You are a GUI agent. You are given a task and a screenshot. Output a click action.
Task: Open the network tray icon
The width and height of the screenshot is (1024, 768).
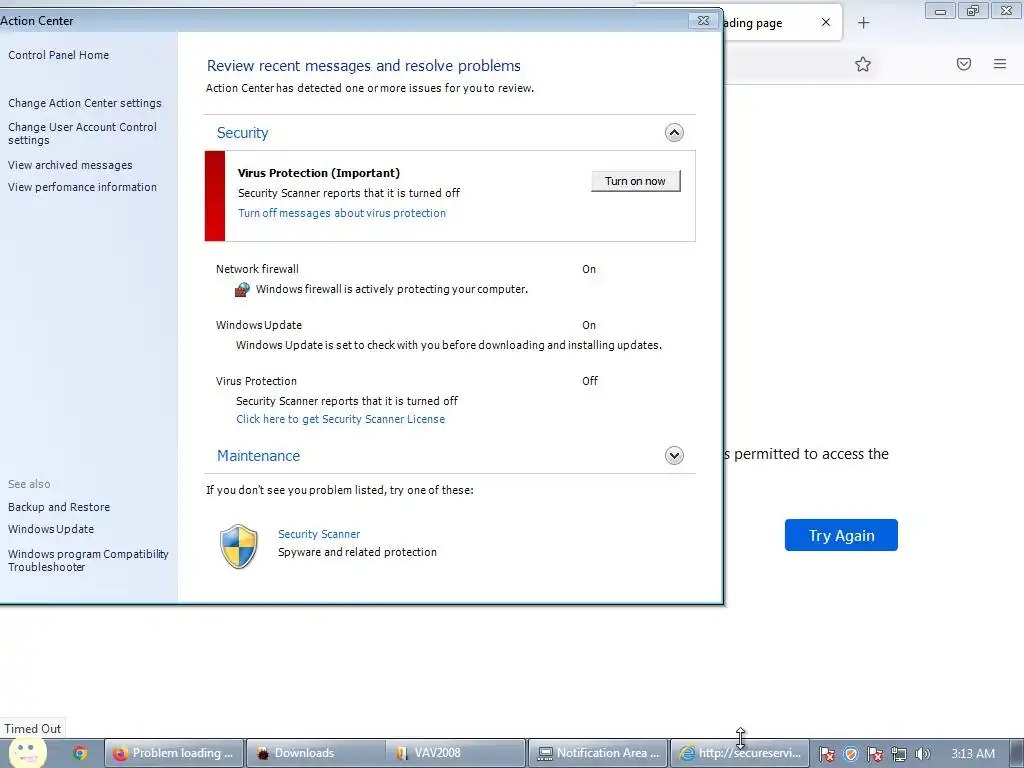899,754
